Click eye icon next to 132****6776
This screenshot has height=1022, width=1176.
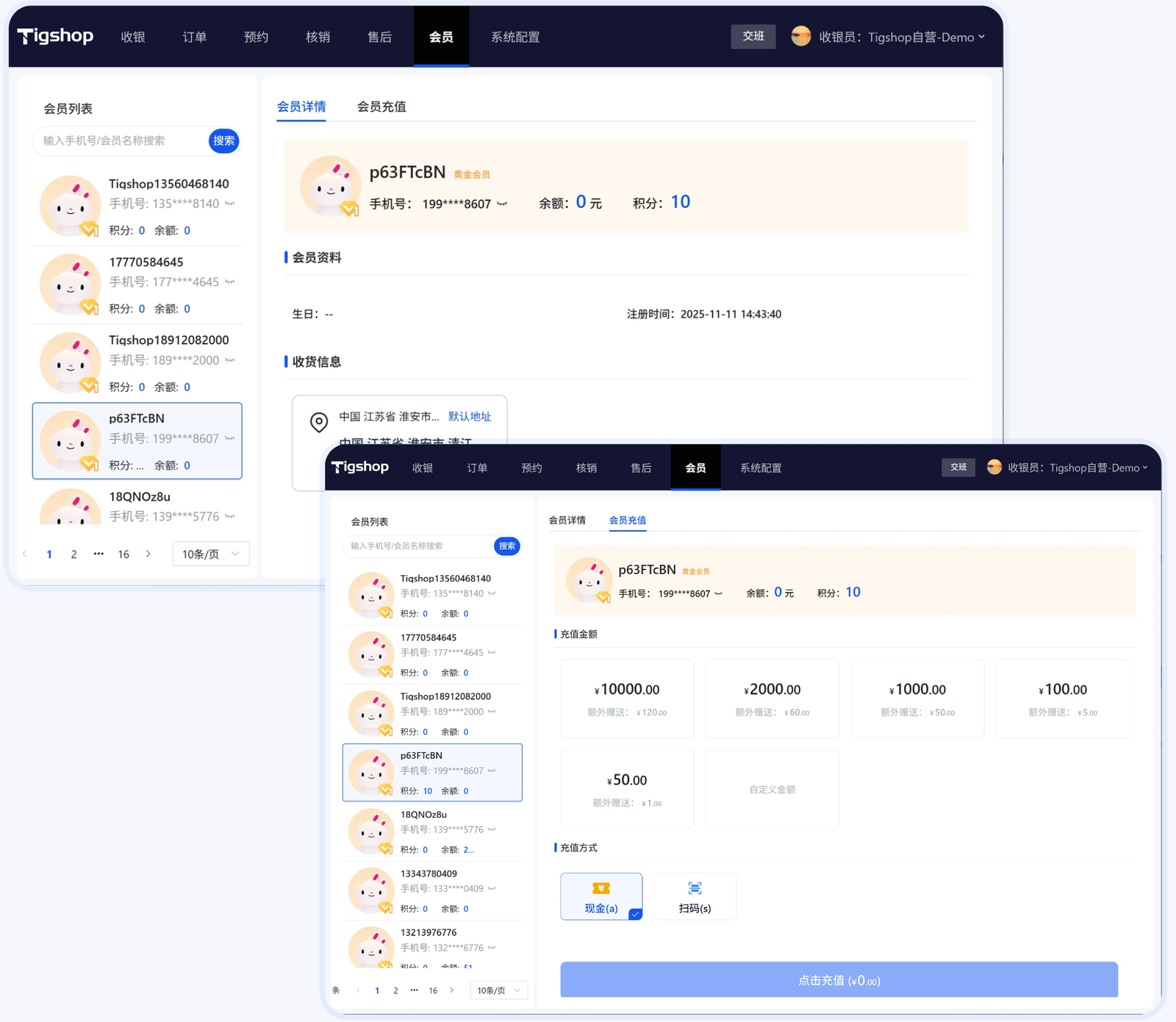click(x=492, y=948)
